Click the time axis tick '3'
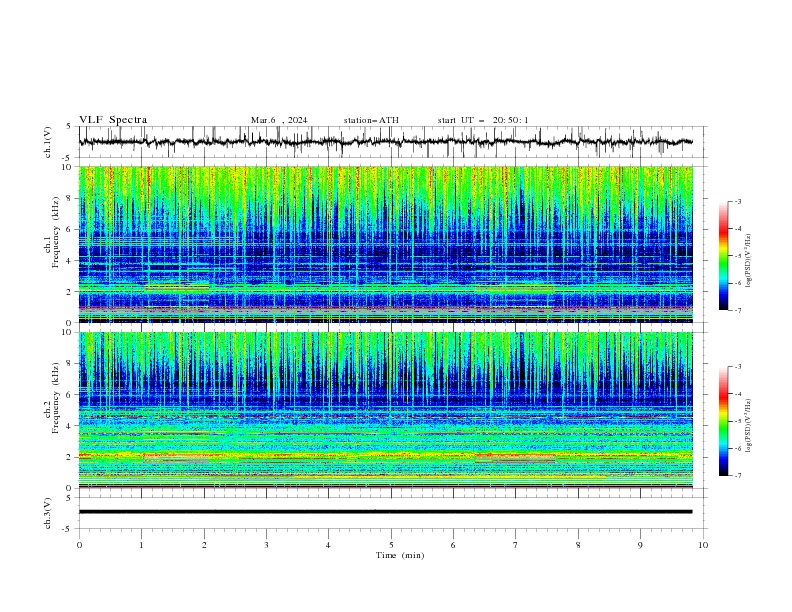 [x=266, y=545]
